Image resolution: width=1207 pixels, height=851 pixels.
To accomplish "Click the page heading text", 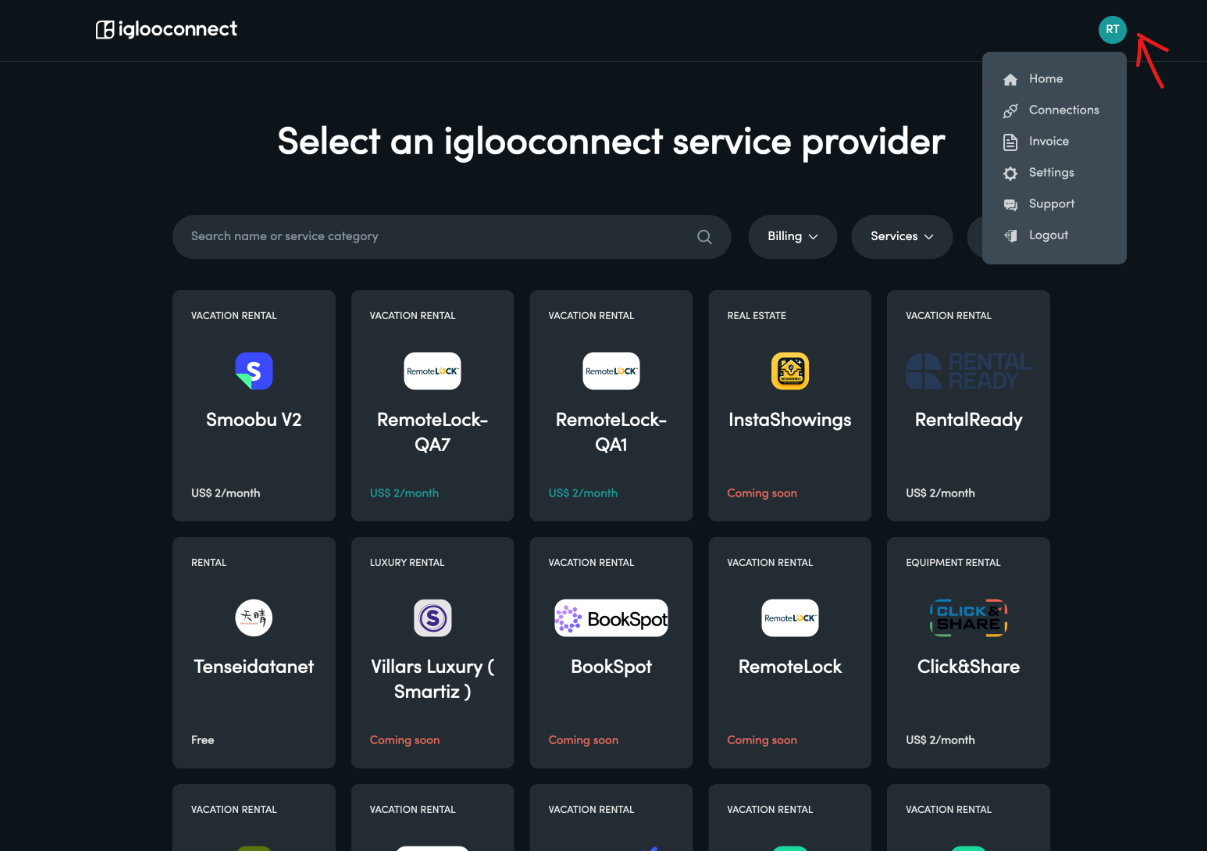I will pos(611,142).
